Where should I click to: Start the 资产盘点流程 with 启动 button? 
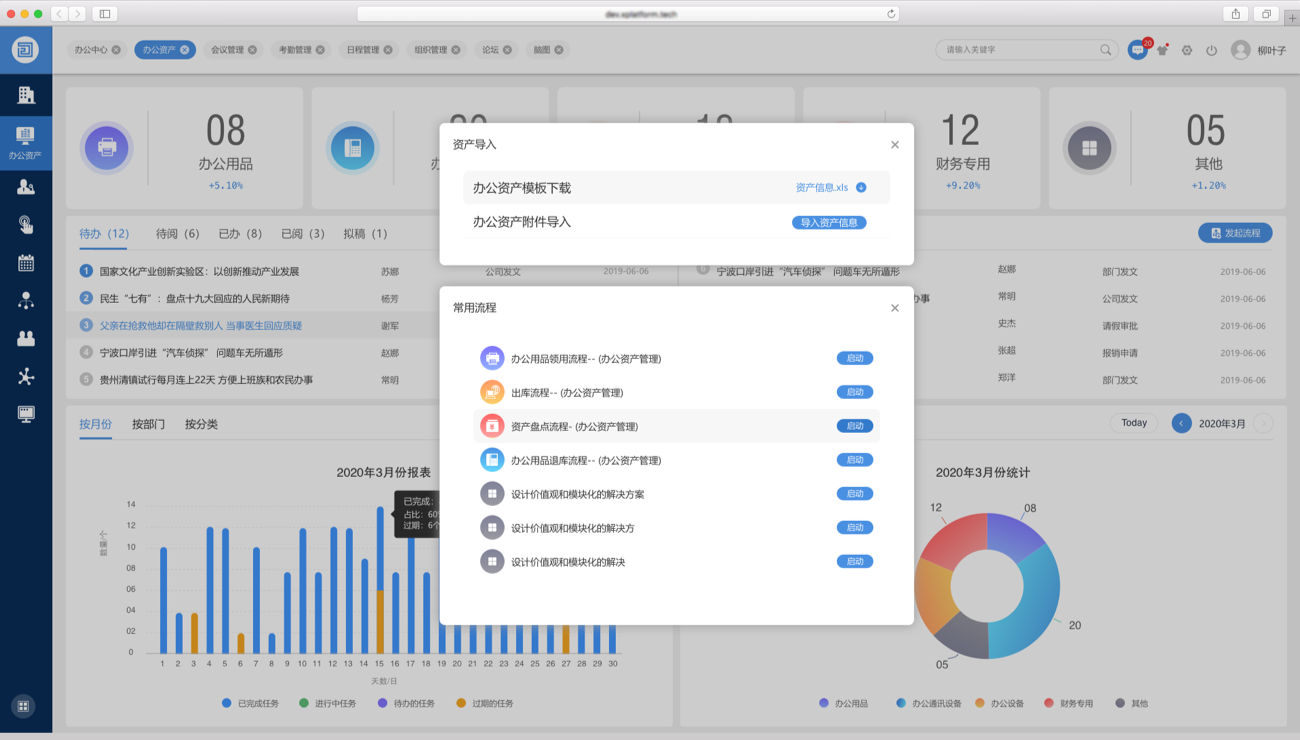click(x=854, y=426)
